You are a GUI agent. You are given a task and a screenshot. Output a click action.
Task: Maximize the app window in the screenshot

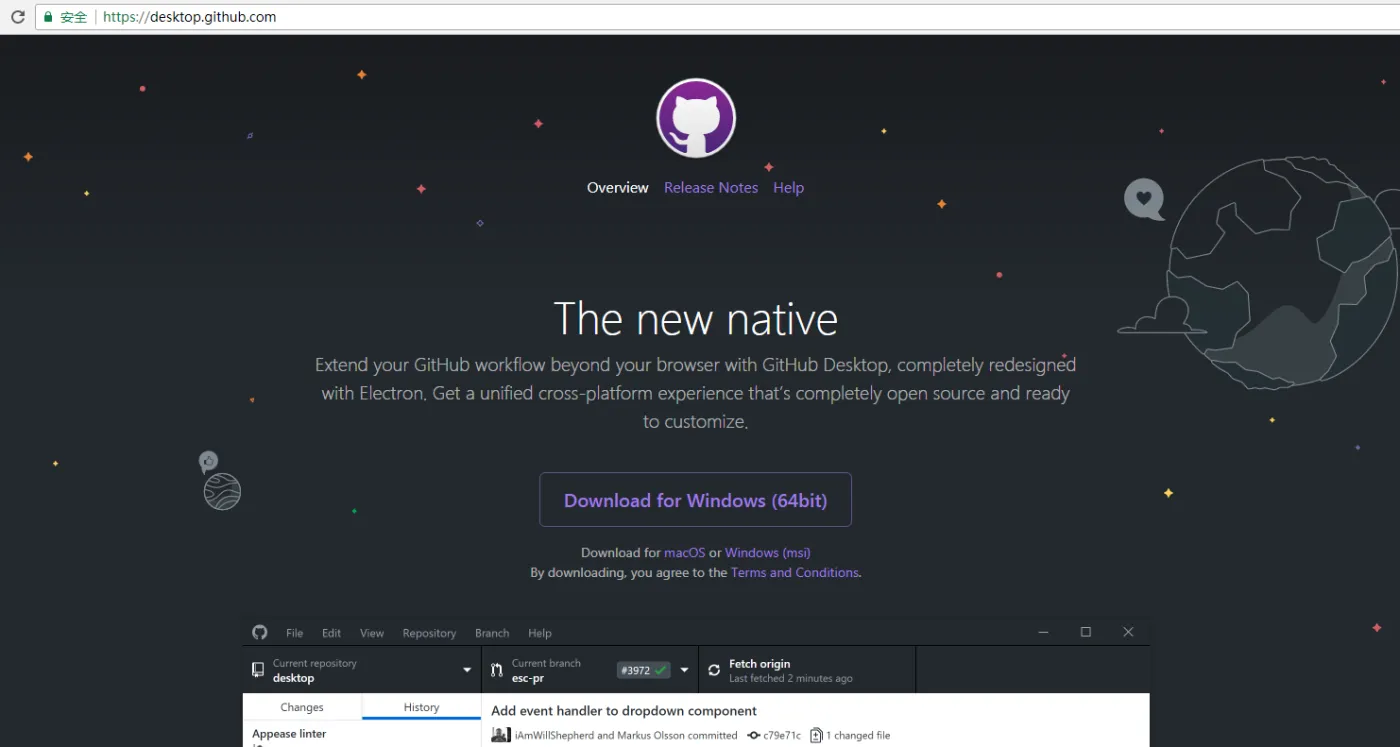(1086, 632)
